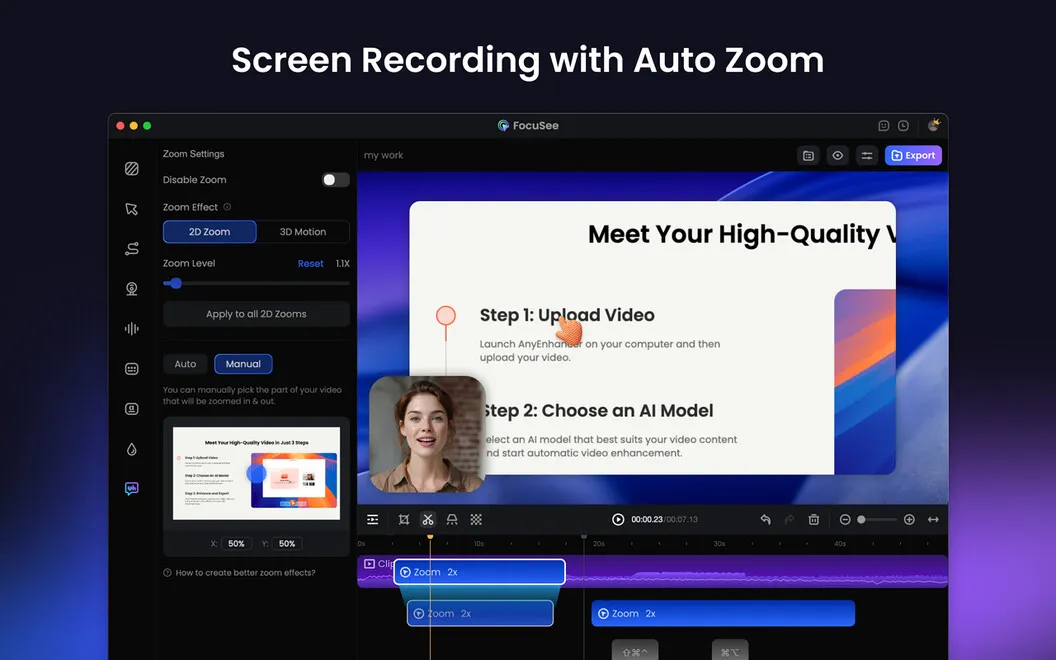Click the X 50% position field

[236, 543]
